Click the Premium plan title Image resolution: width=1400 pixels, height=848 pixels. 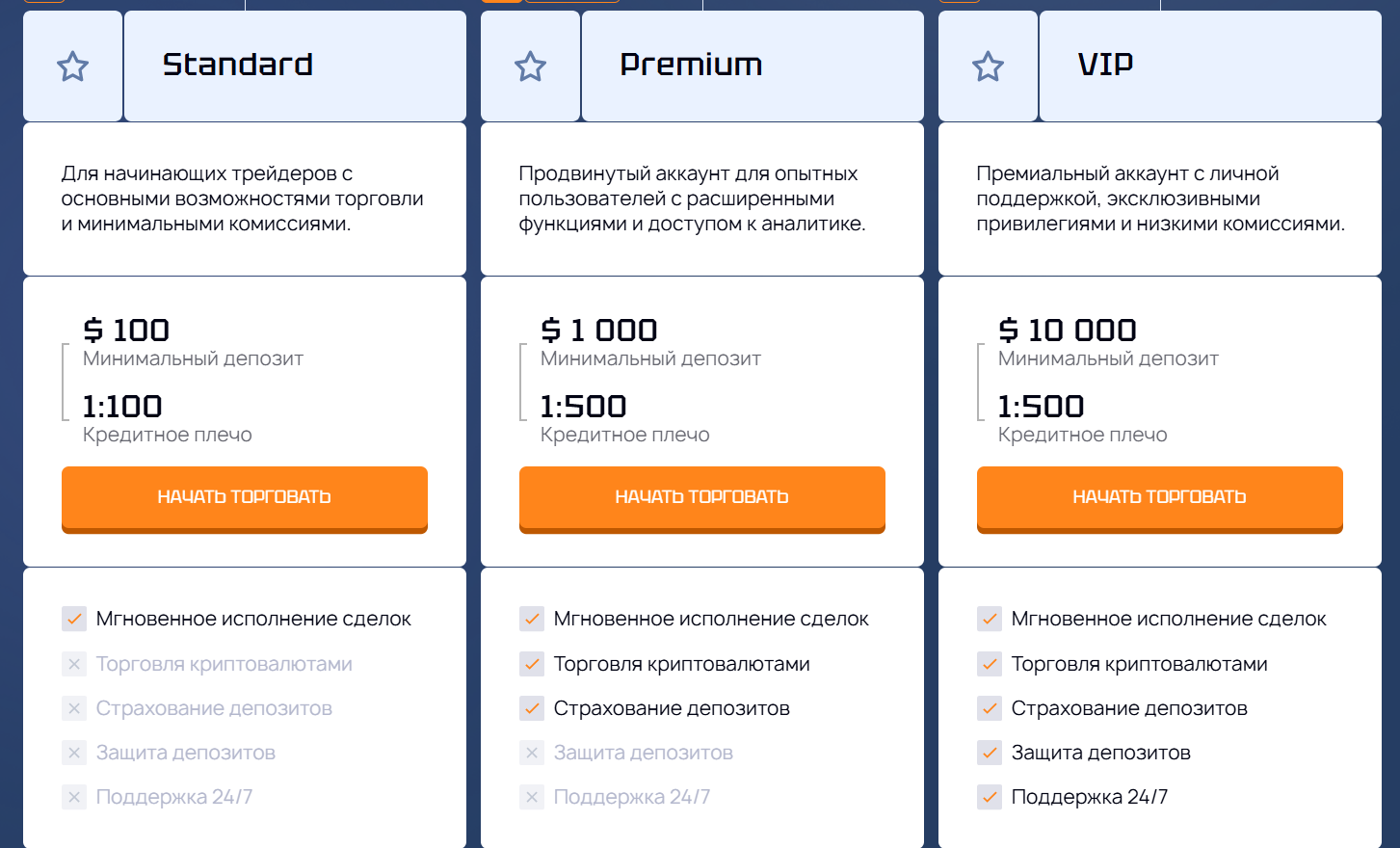click(x=691, y=65)
